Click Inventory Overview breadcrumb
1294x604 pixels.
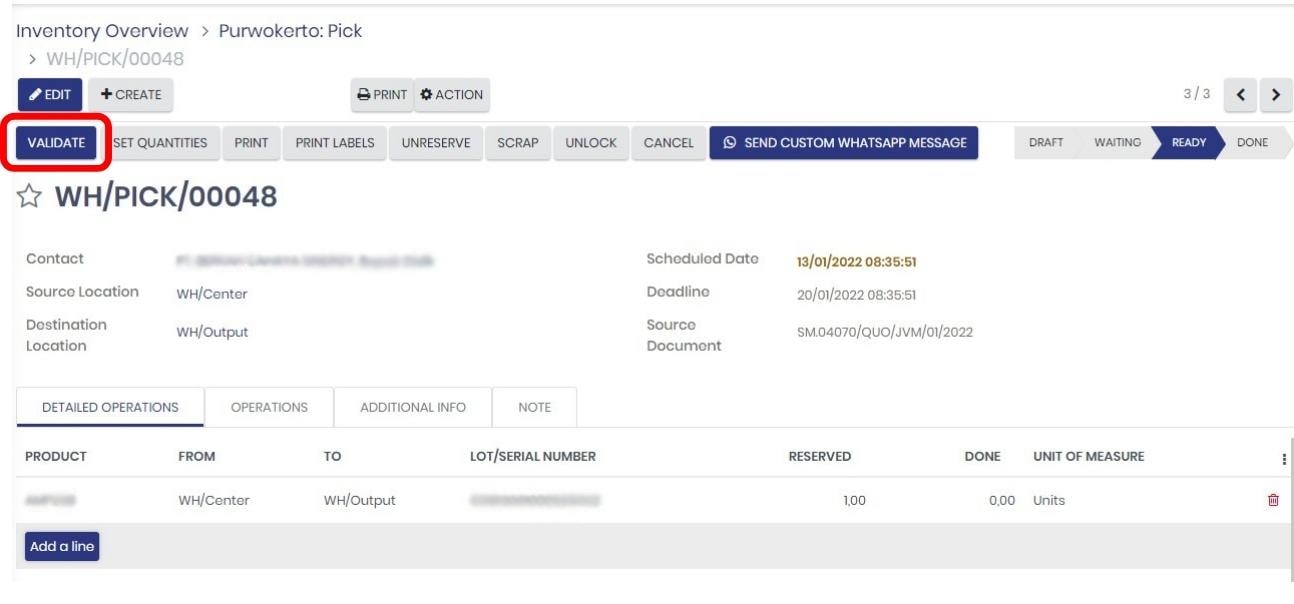click(102, 31)
